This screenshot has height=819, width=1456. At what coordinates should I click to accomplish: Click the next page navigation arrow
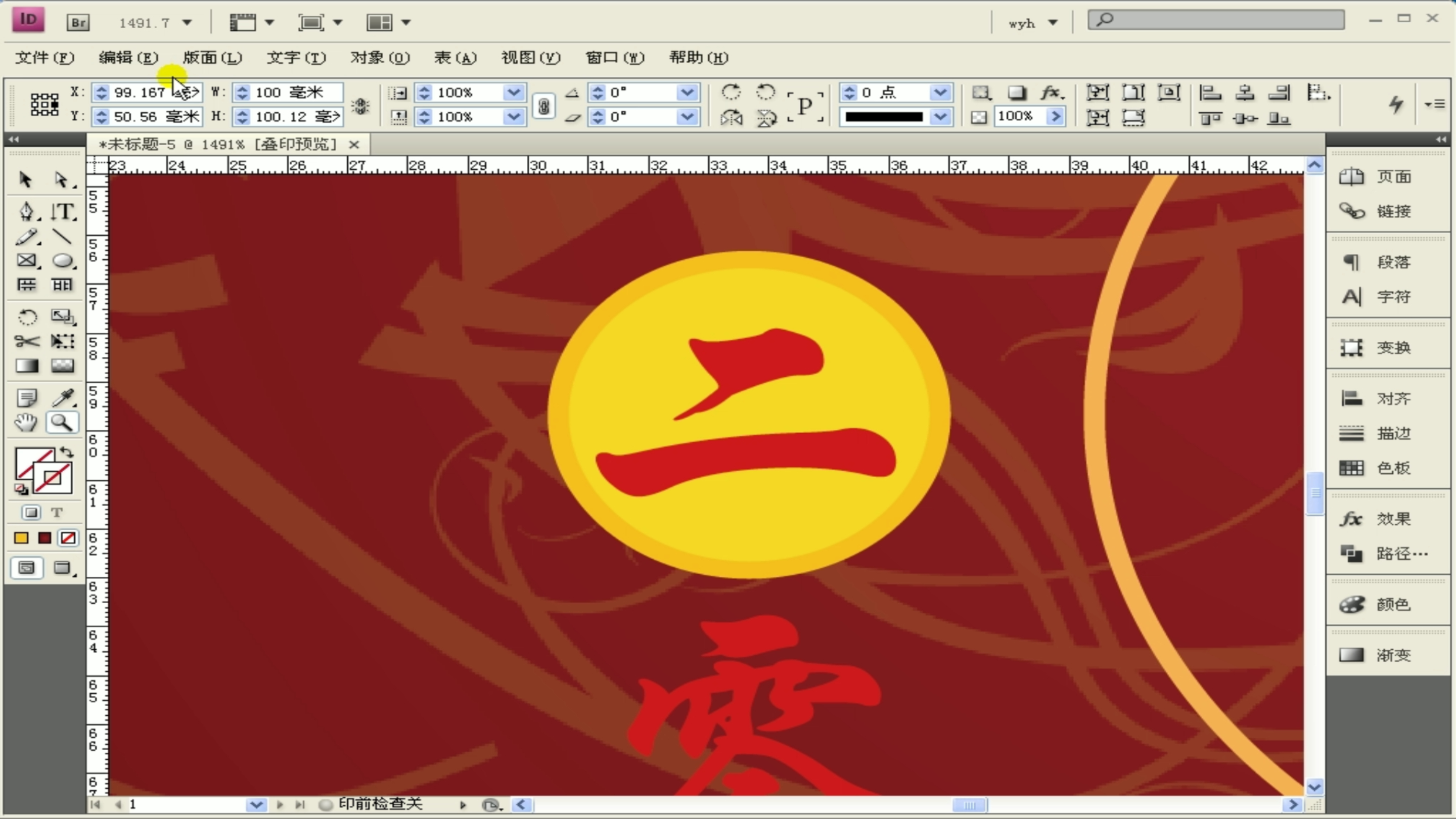[x=280, y=805]
